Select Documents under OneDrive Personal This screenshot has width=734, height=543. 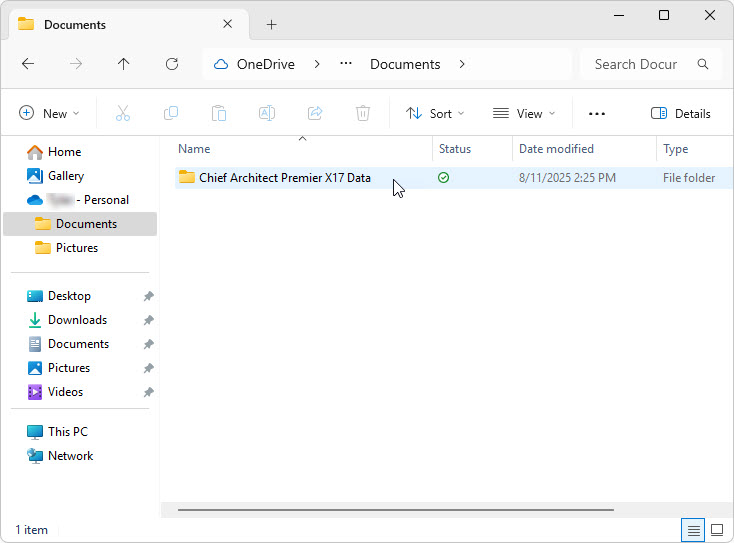80,224
